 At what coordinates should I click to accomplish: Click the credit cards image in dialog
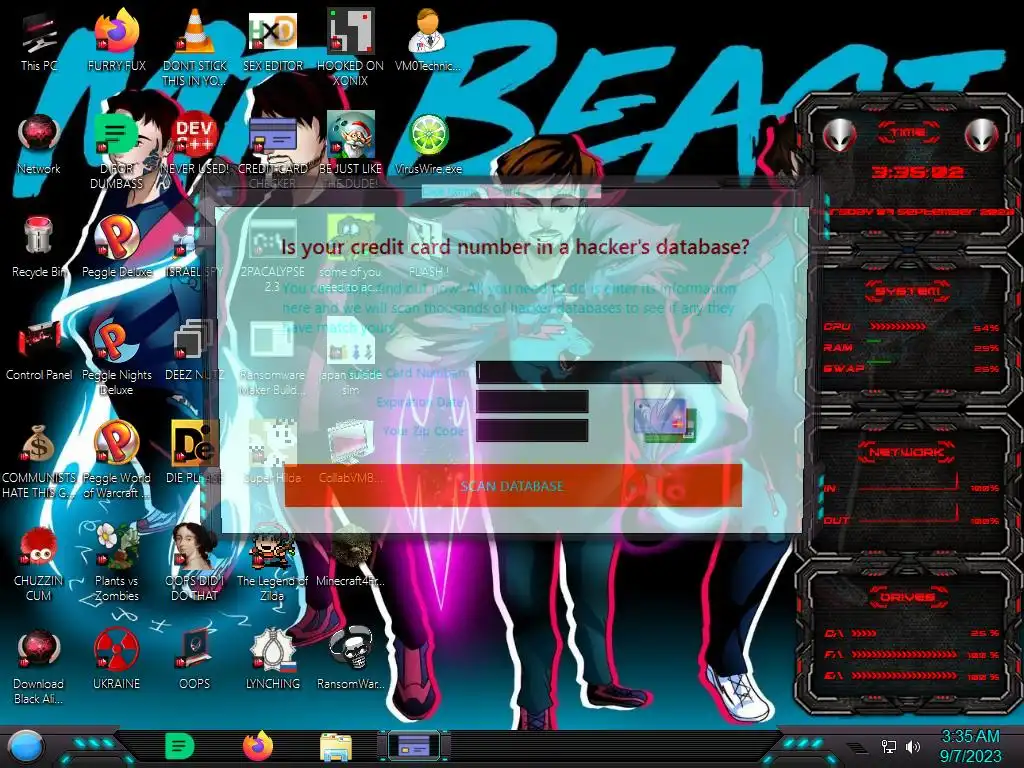pyautogui.click(x=665, y=420)
